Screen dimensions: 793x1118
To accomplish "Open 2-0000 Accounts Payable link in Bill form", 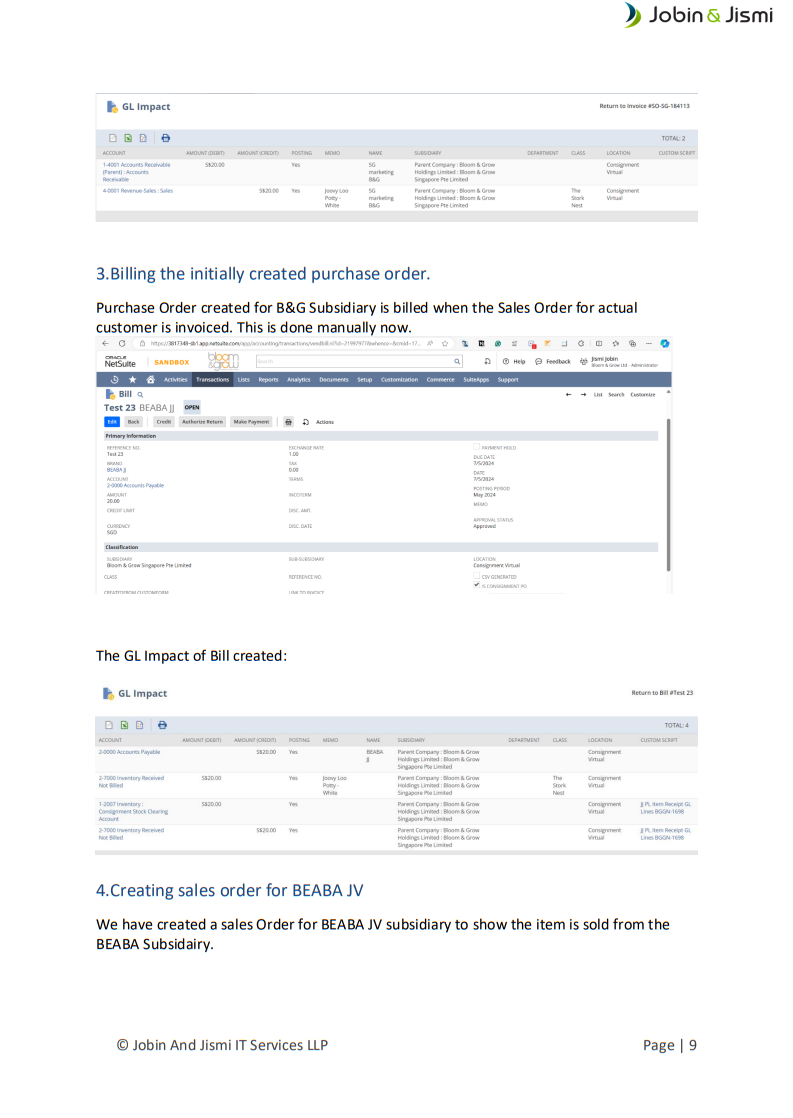I will (135, 486).
